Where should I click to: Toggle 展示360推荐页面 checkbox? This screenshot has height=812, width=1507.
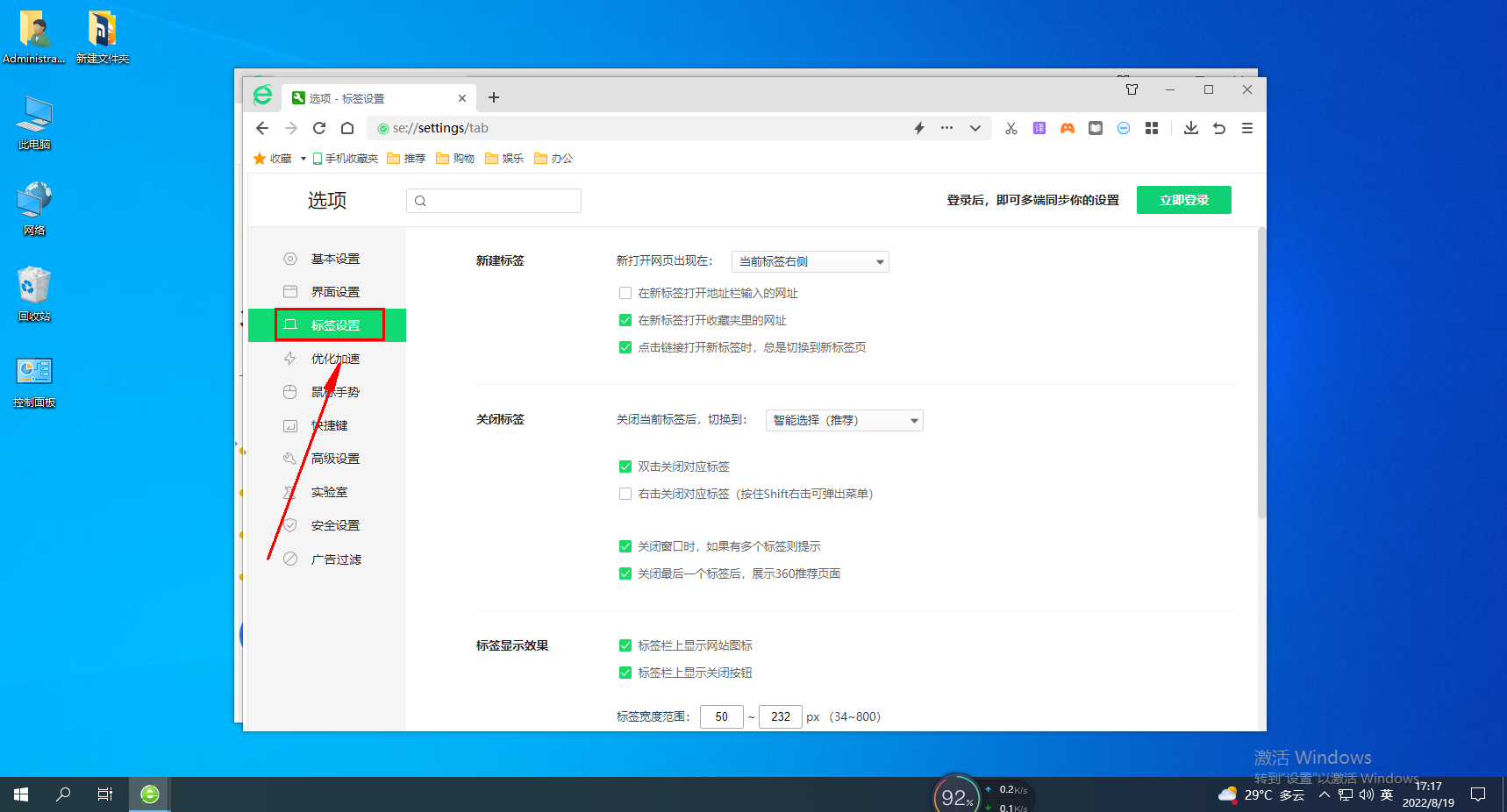point(625,573)
